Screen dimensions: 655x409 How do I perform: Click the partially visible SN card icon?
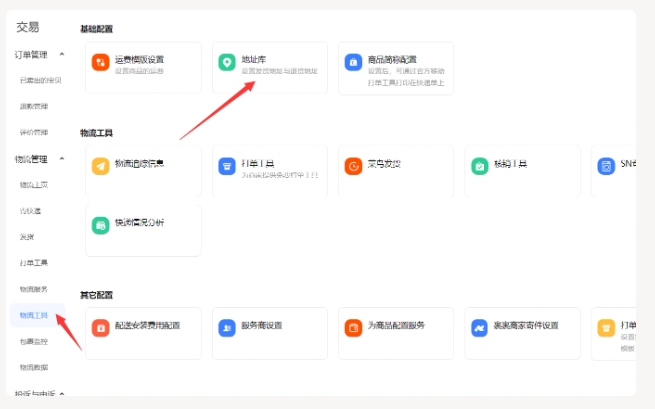(606, 166)
